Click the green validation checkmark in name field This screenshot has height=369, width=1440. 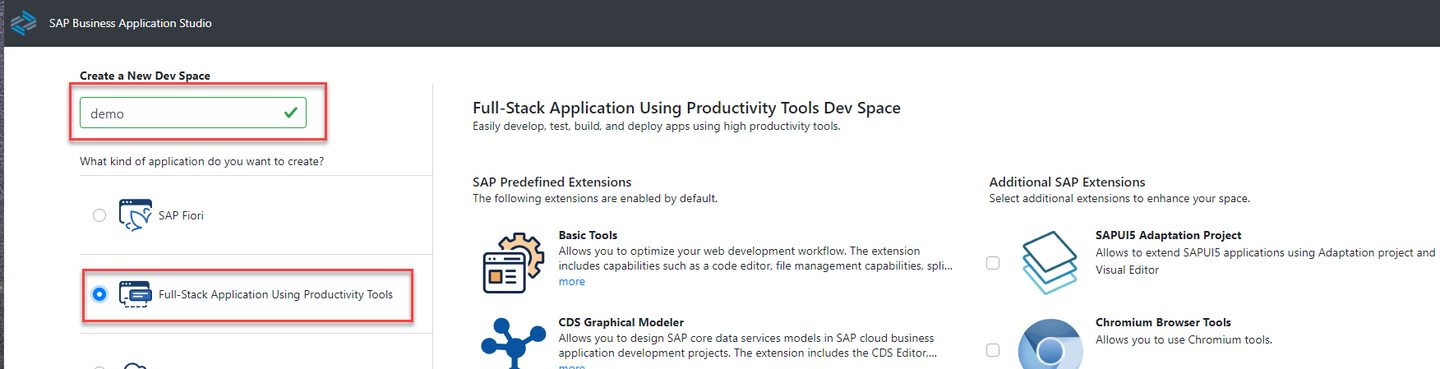pos(290,113)
